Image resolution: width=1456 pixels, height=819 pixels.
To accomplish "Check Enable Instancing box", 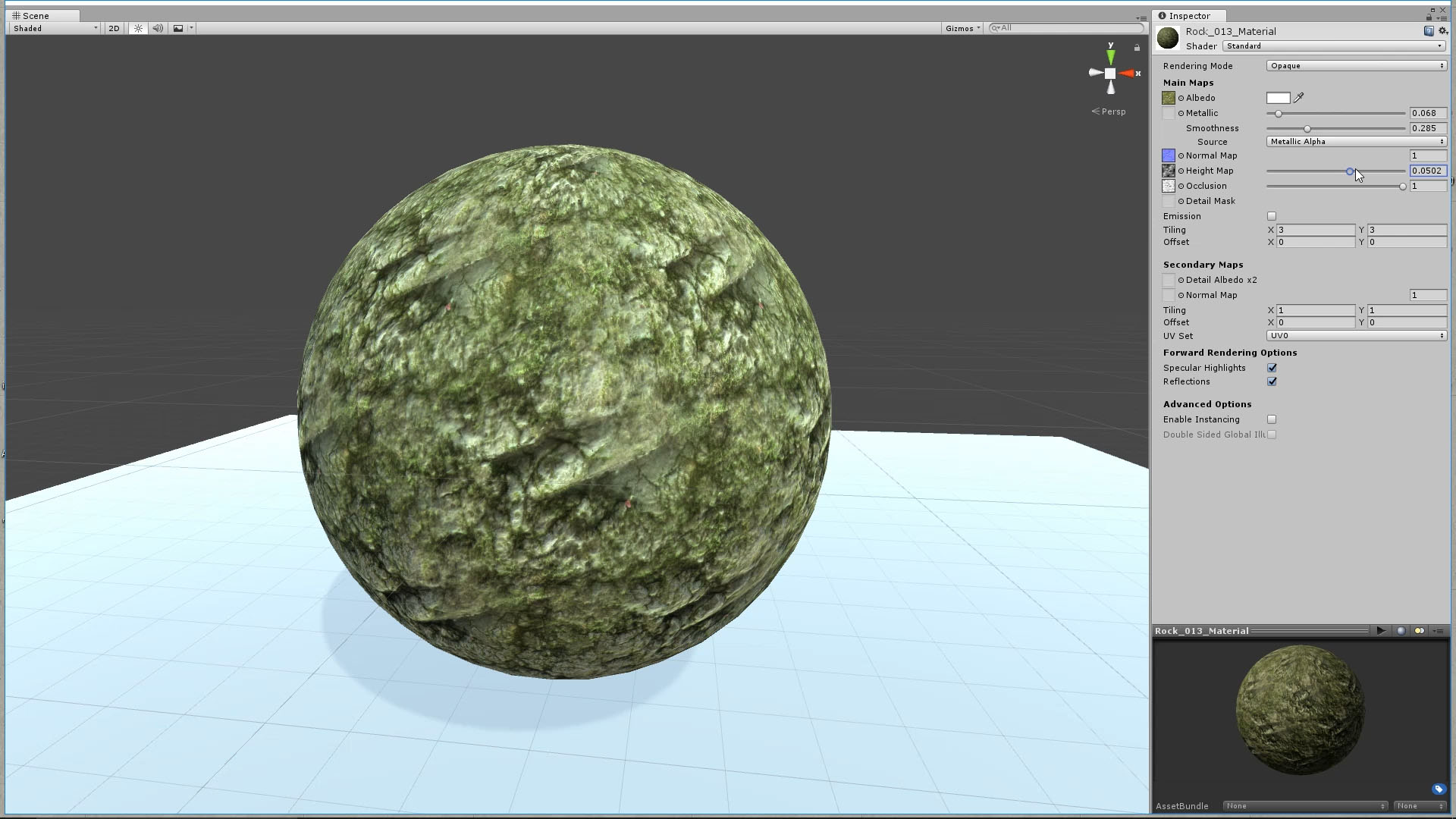I will point(1272,419).
